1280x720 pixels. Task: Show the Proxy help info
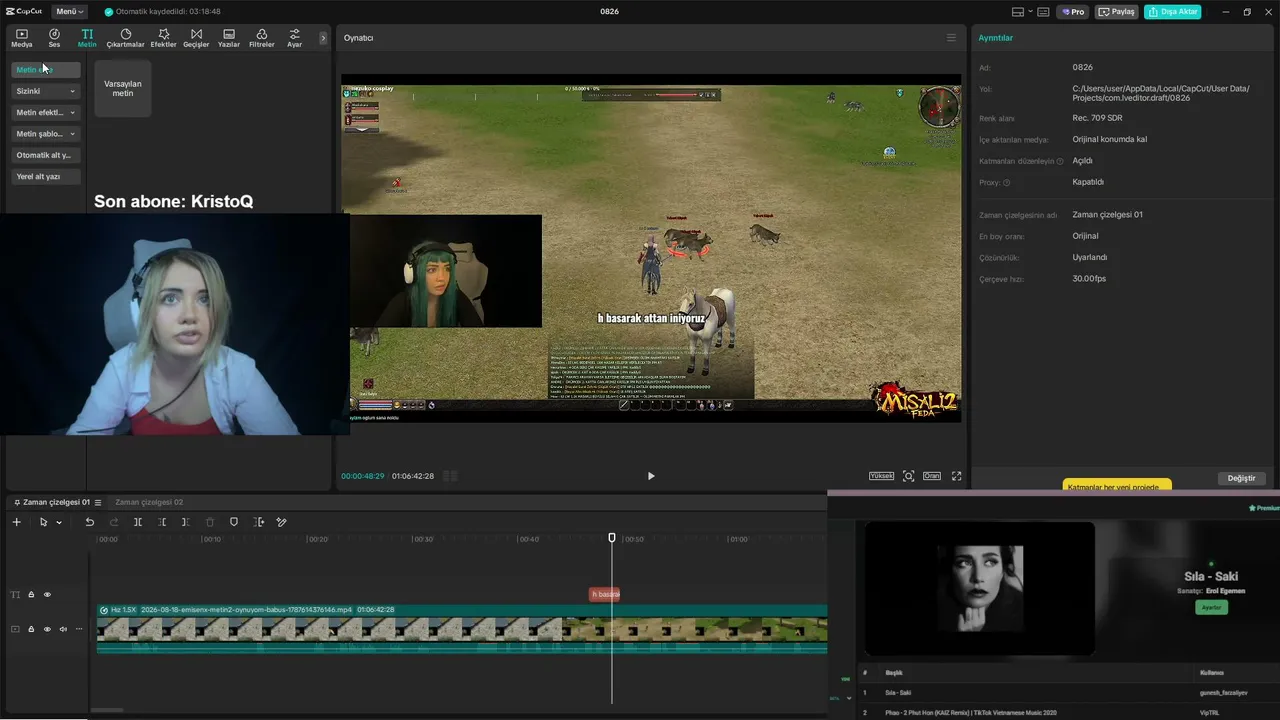[x=1006, y=183]
